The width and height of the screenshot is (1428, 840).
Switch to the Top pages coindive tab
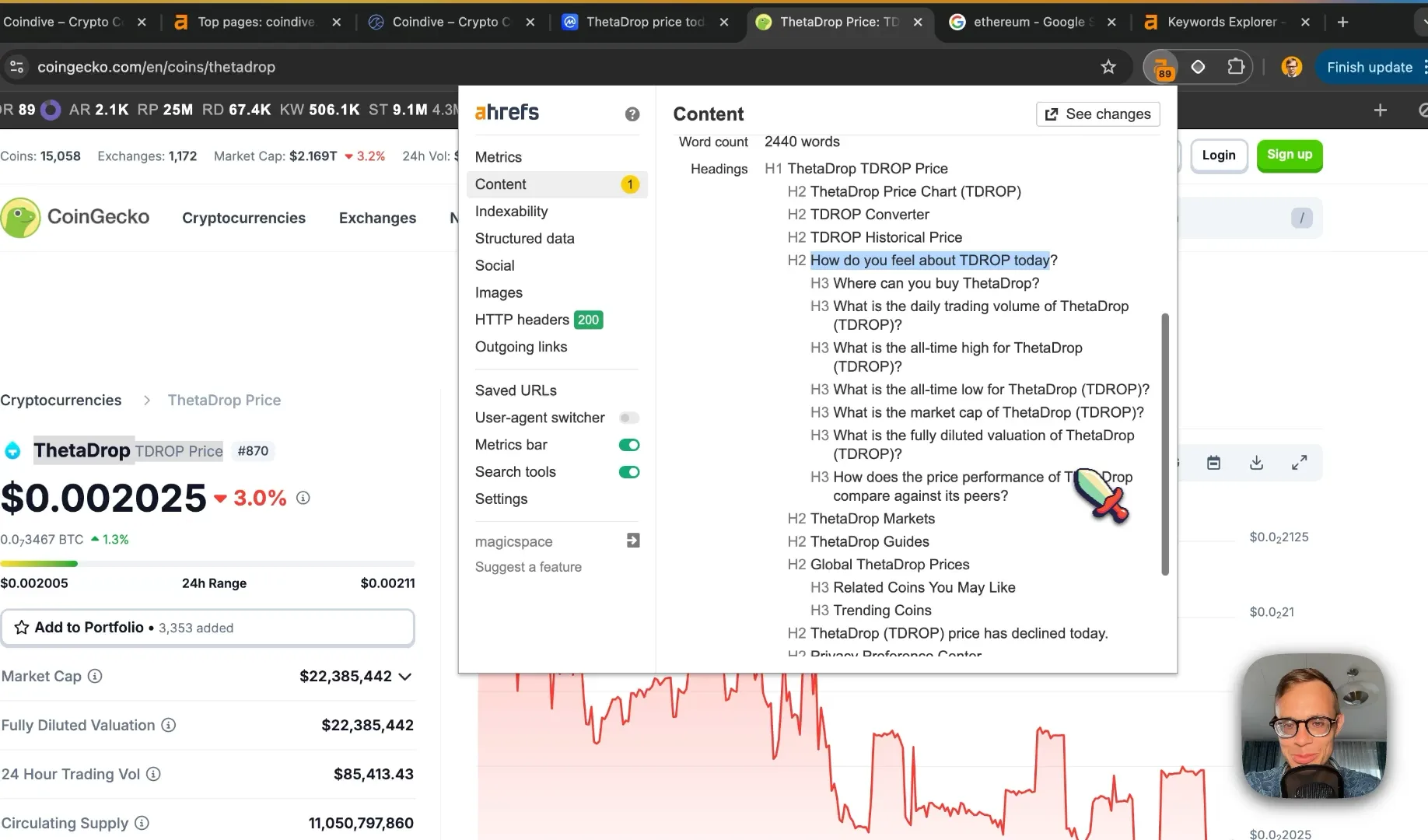[x=257, y=22]
